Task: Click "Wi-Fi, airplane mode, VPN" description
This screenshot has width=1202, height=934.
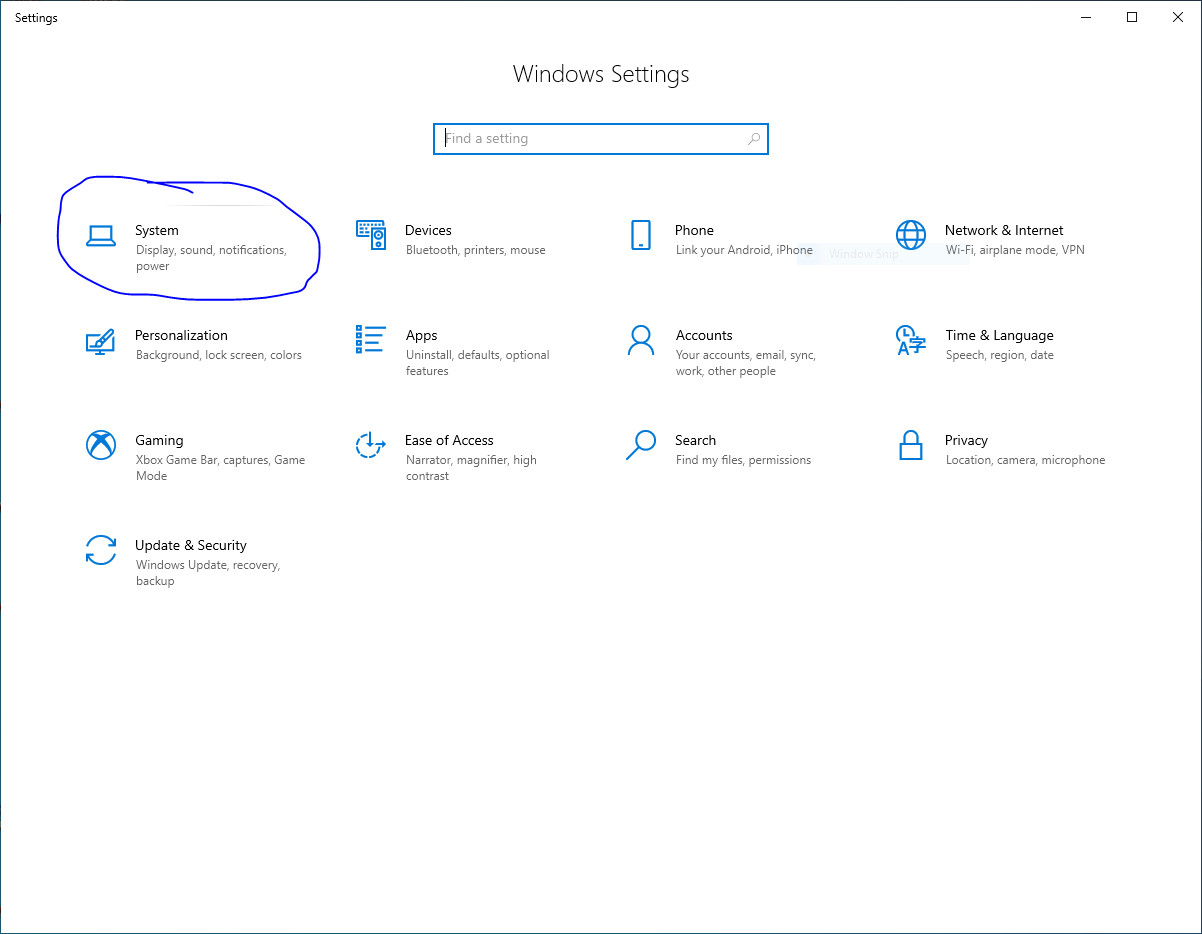Action: tap(1015, 250)
